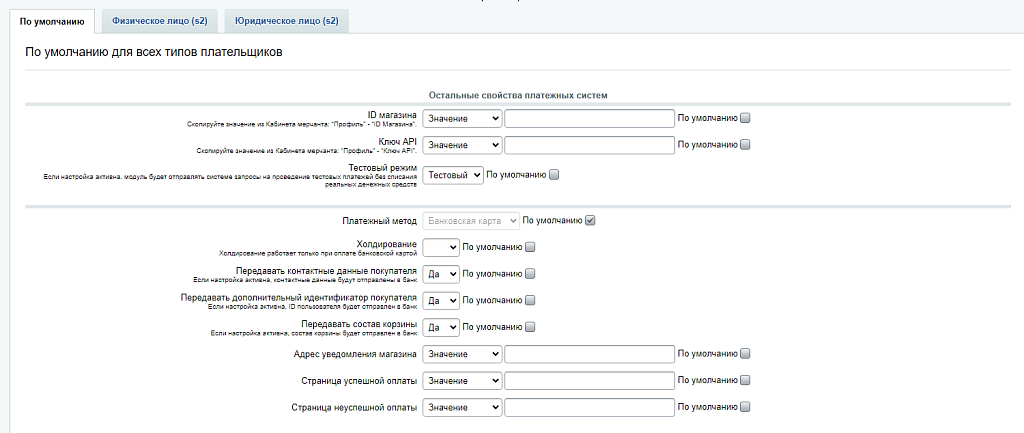Tick По умолчанию checkbox for Холдирование
1024x433 pixels.
tap(531, 247)
